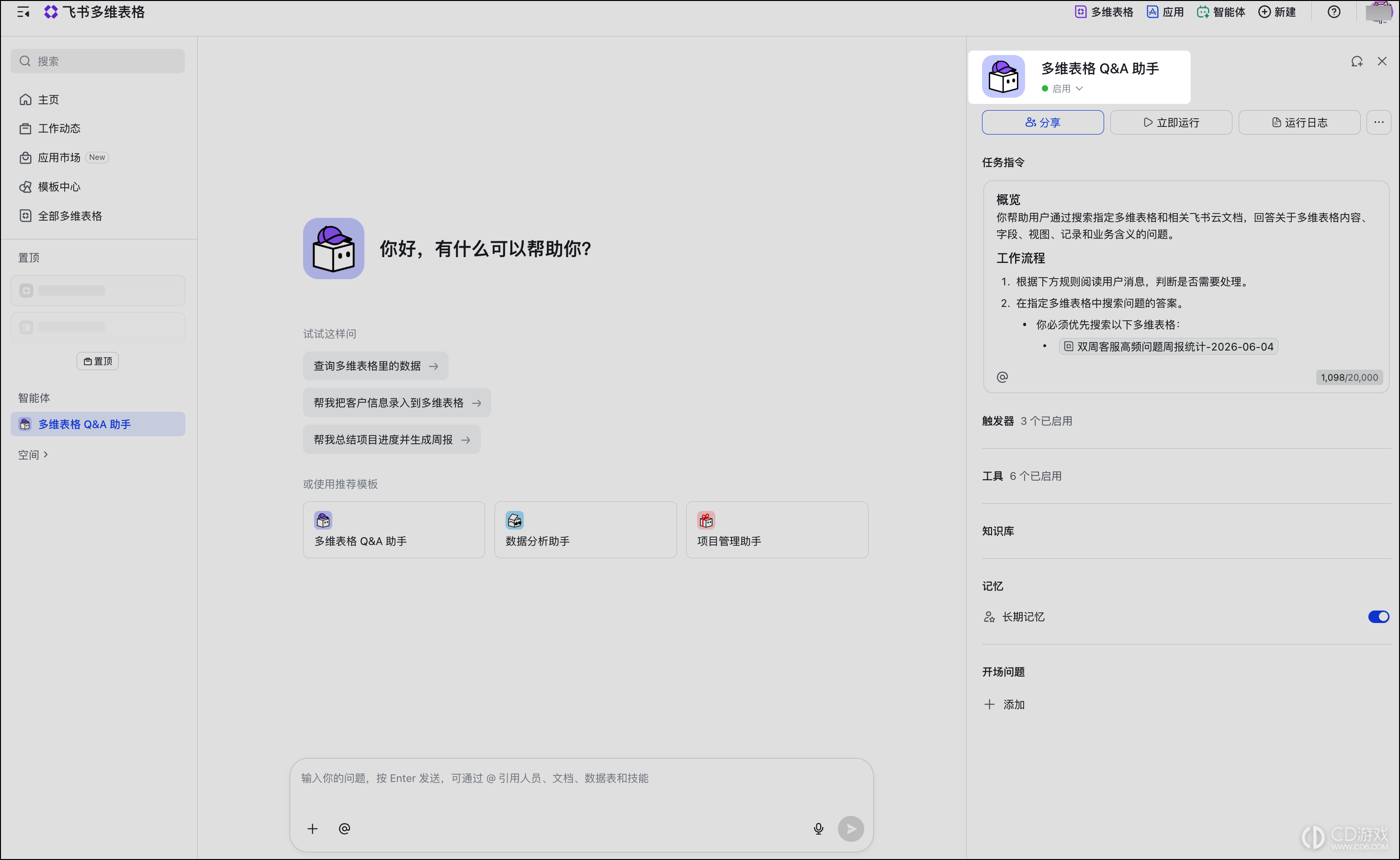Open 运行日志
Viewport: 1400px width, 860px height.
1299,122
